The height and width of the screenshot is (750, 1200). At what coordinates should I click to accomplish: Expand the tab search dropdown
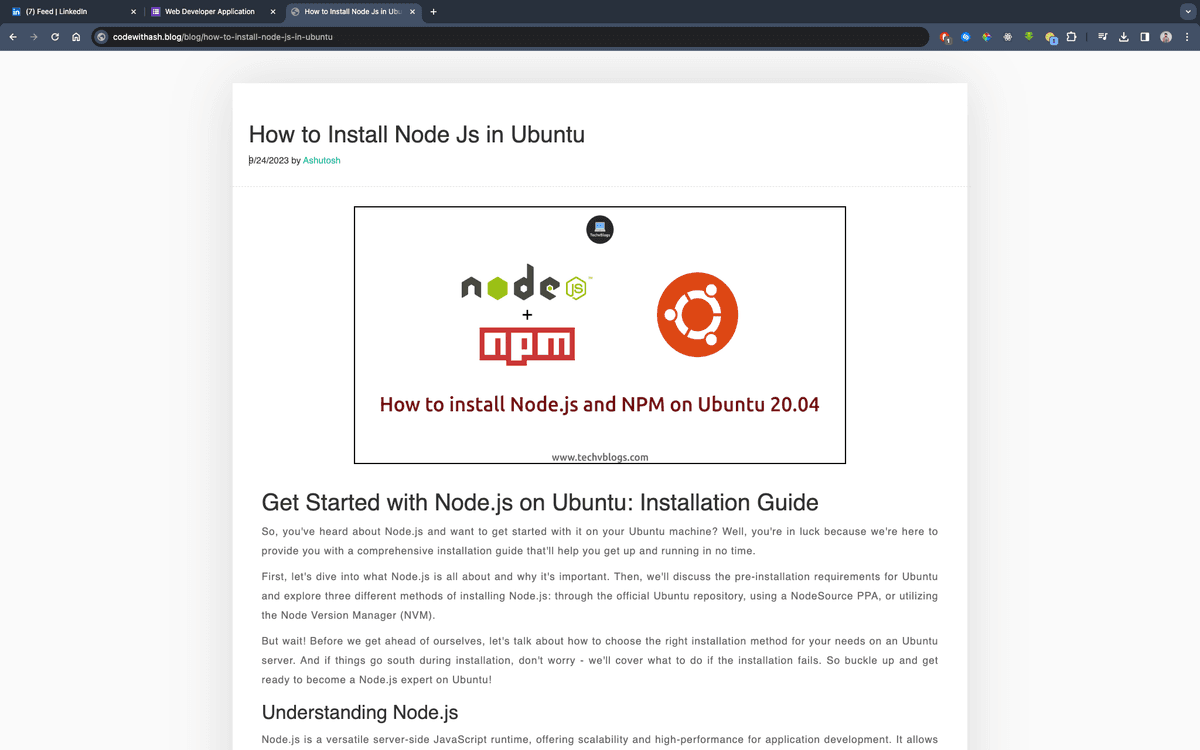pos(1186,12)
